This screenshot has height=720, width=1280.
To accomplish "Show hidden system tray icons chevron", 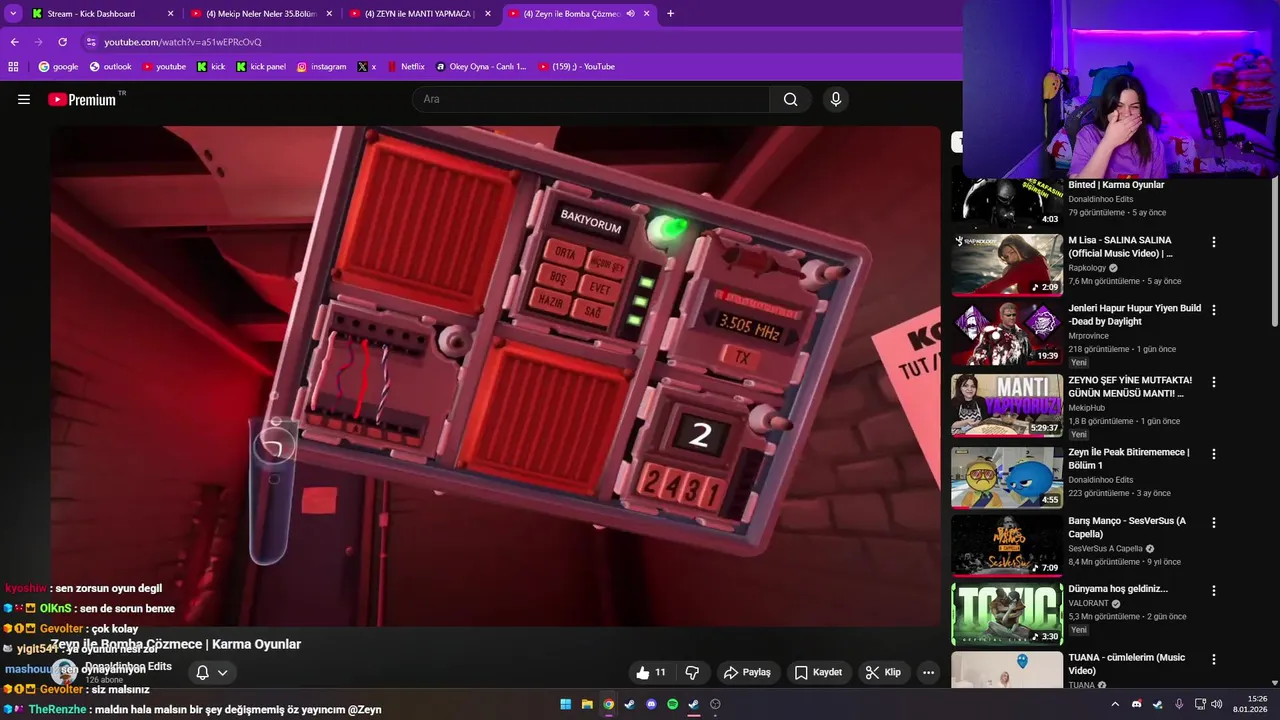I will (1115, 704).
